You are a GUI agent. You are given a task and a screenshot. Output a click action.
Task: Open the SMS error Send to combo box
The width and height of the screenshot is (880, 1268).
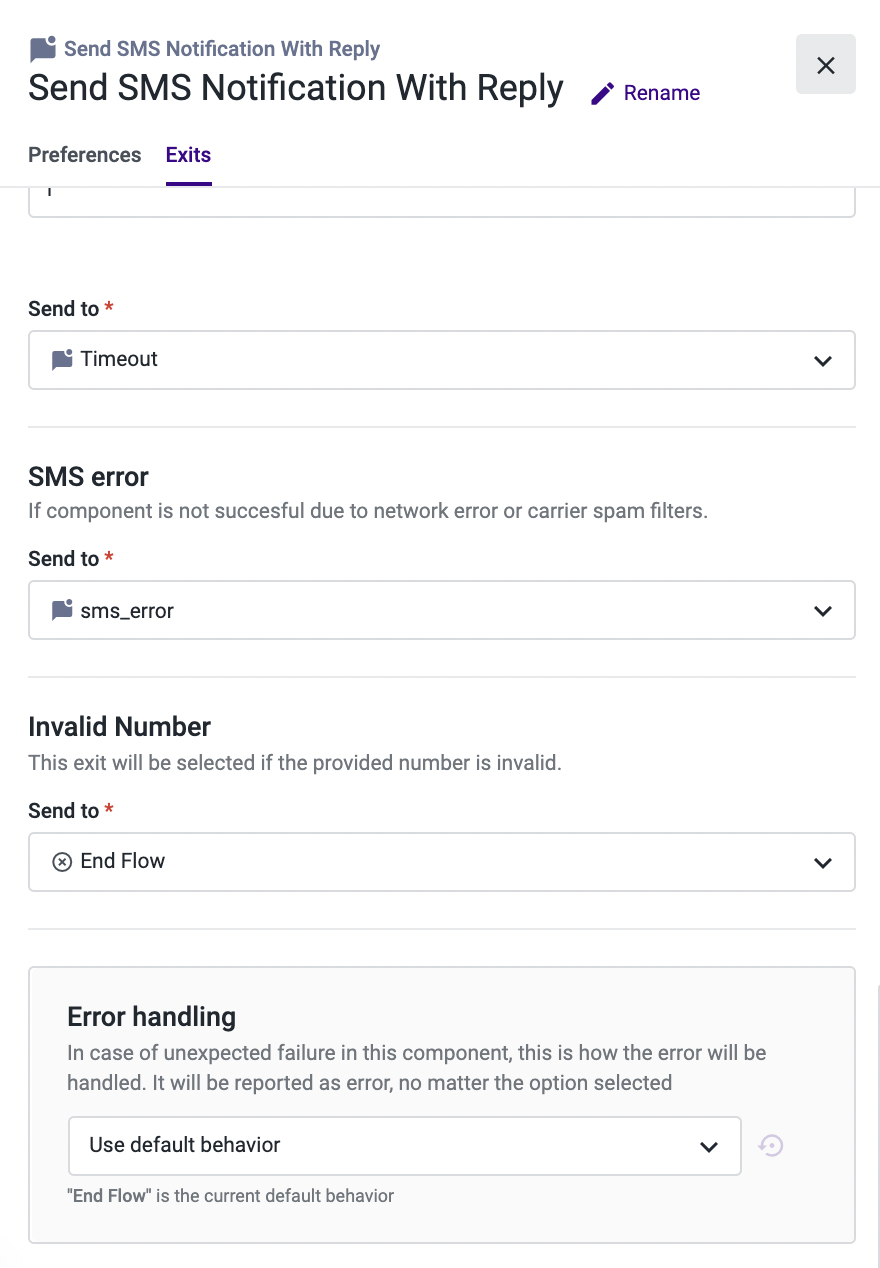coord(442,610)
